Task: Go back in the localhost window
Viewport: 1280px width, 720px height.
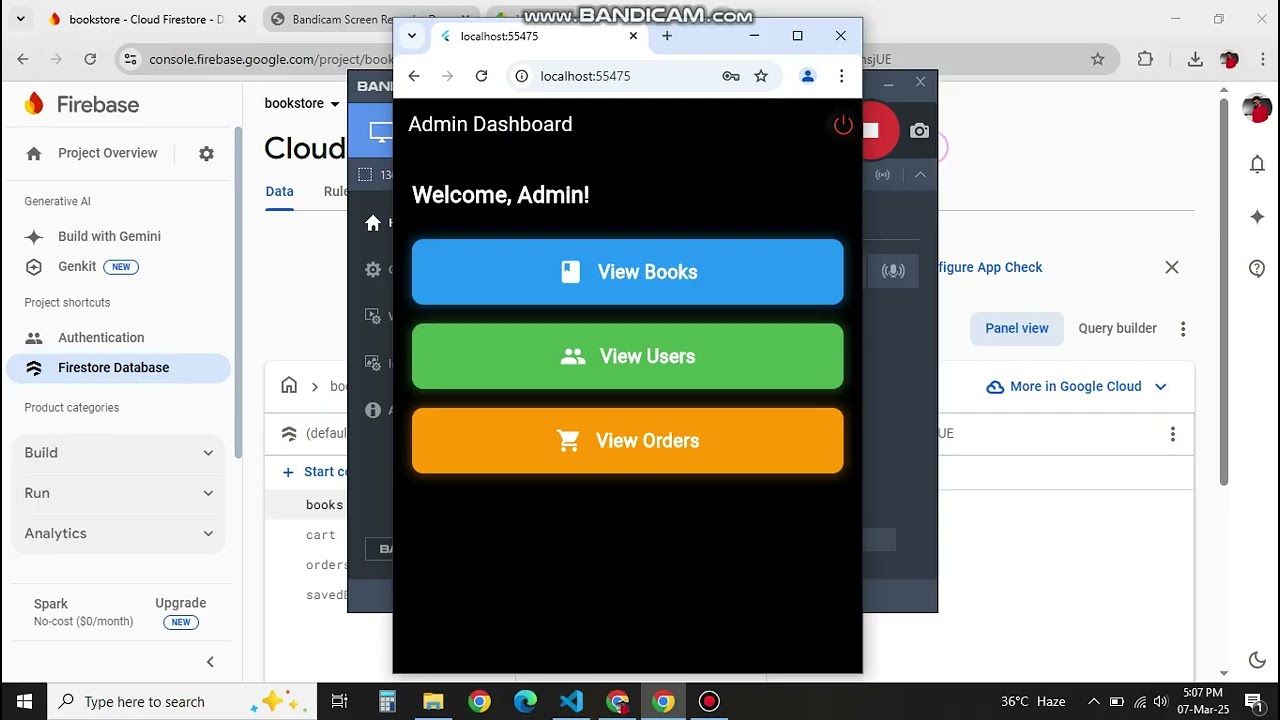Action: pos(414,76)
